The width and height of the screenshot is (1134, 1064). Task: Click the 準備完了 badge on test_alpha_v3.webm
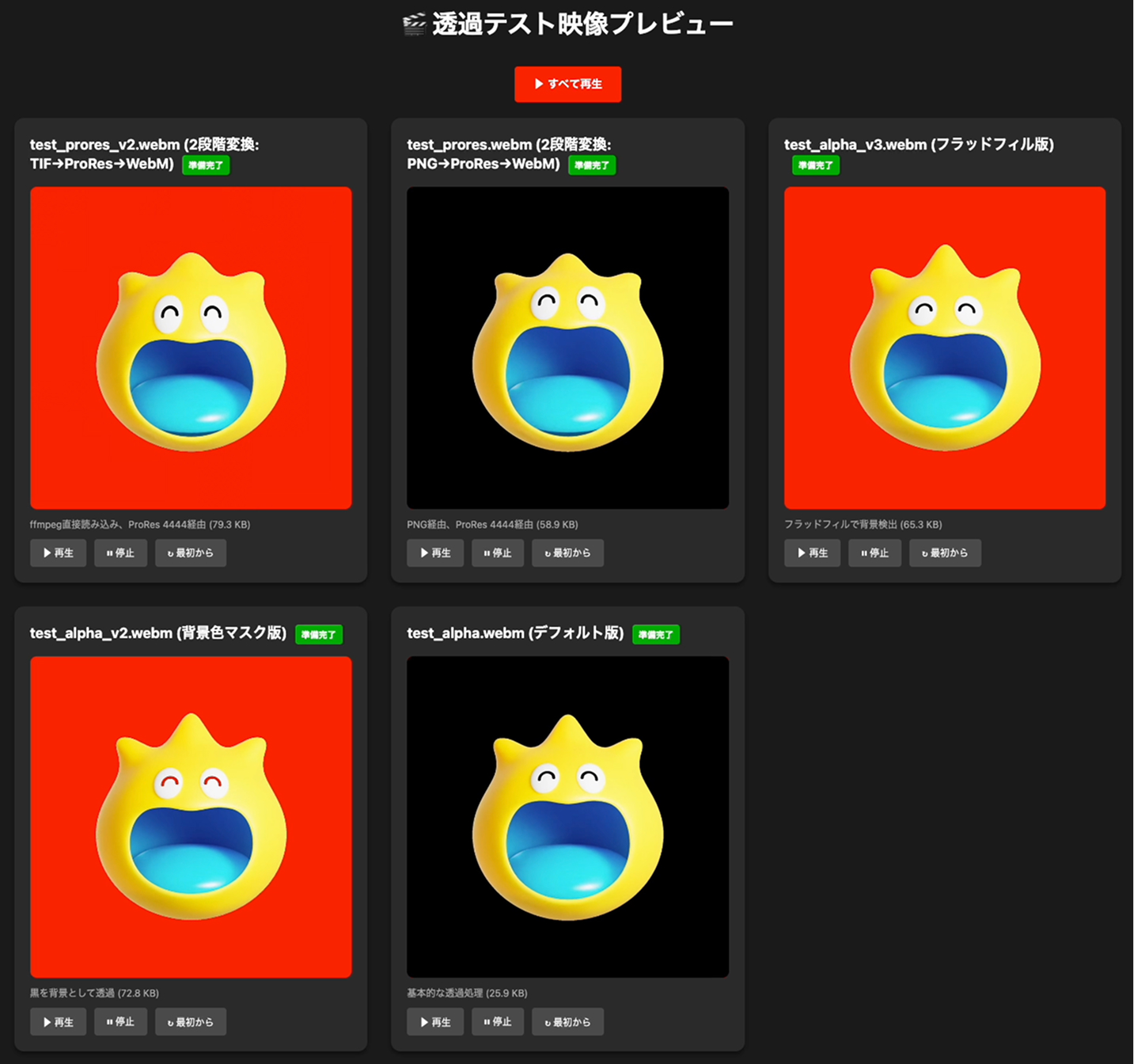(x=815, y=165)
